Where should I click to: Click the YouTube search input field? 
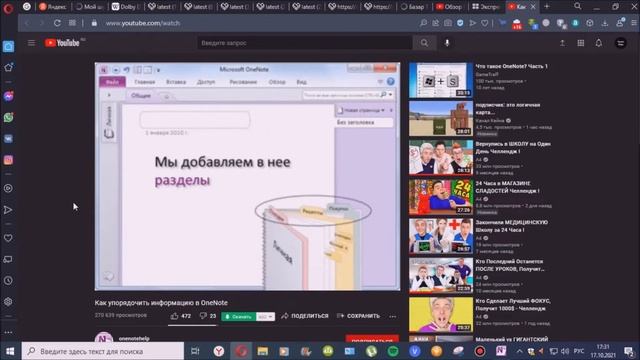pyautogui.click(x=305, y=42)
